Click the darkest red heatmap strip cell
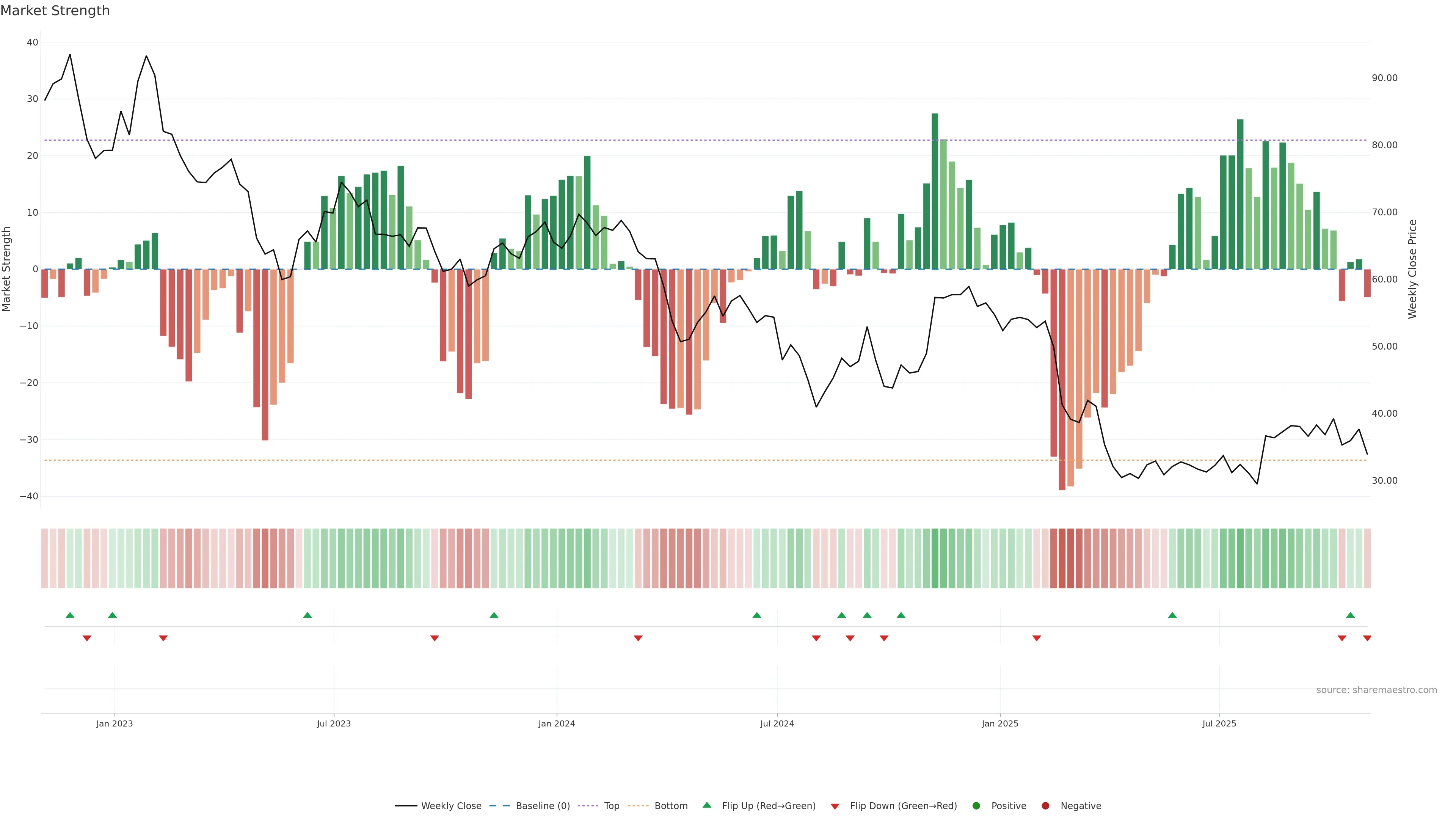The image size is (1456, 819). (x=1062, y=559)
